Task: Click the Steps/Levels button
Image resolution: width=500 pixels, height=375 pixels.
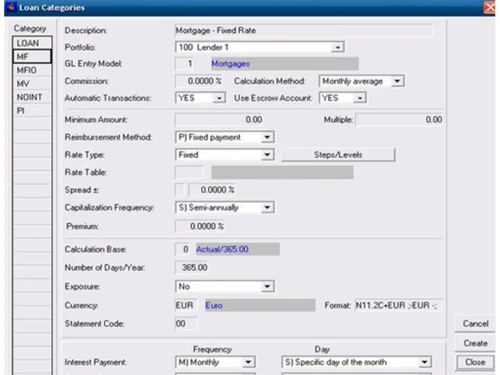Action: click(x=338, y=155)
